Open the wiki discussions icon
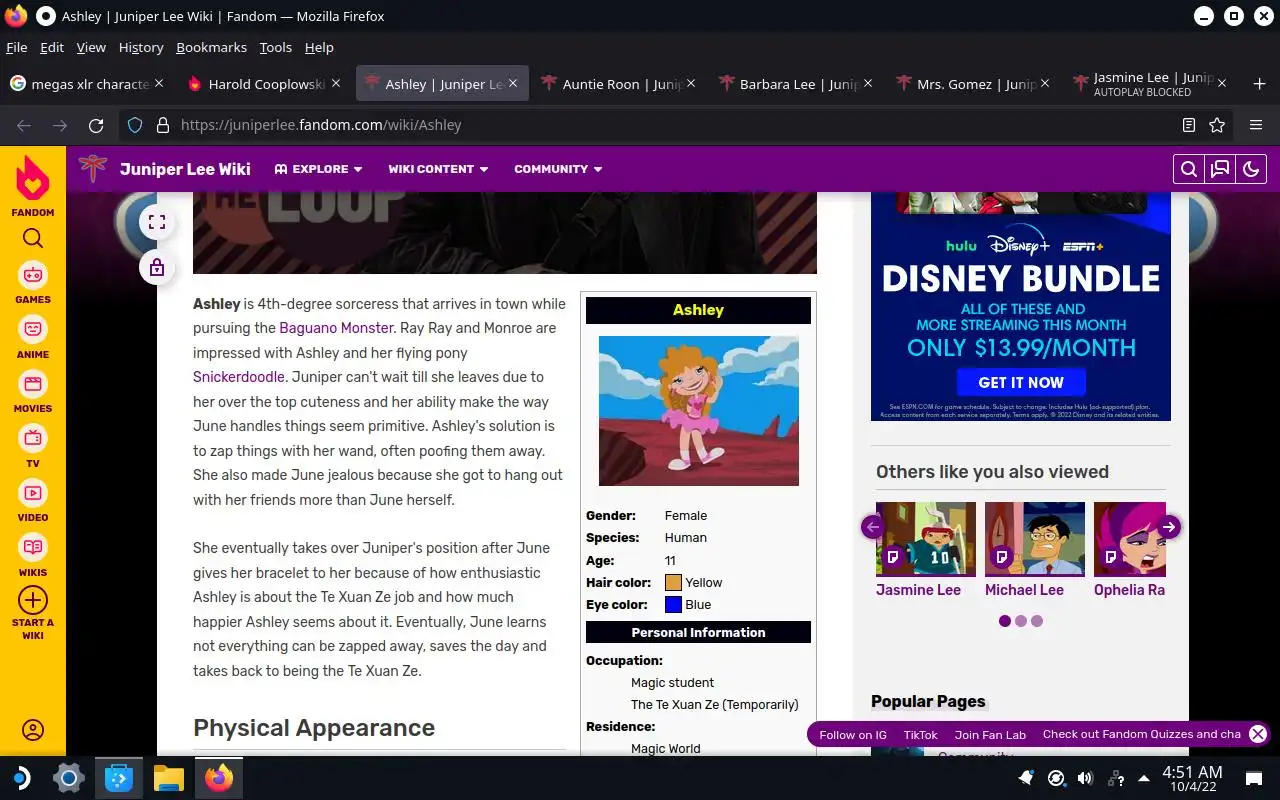This screenshot has width=1280, height=800. pos(1220,169)
